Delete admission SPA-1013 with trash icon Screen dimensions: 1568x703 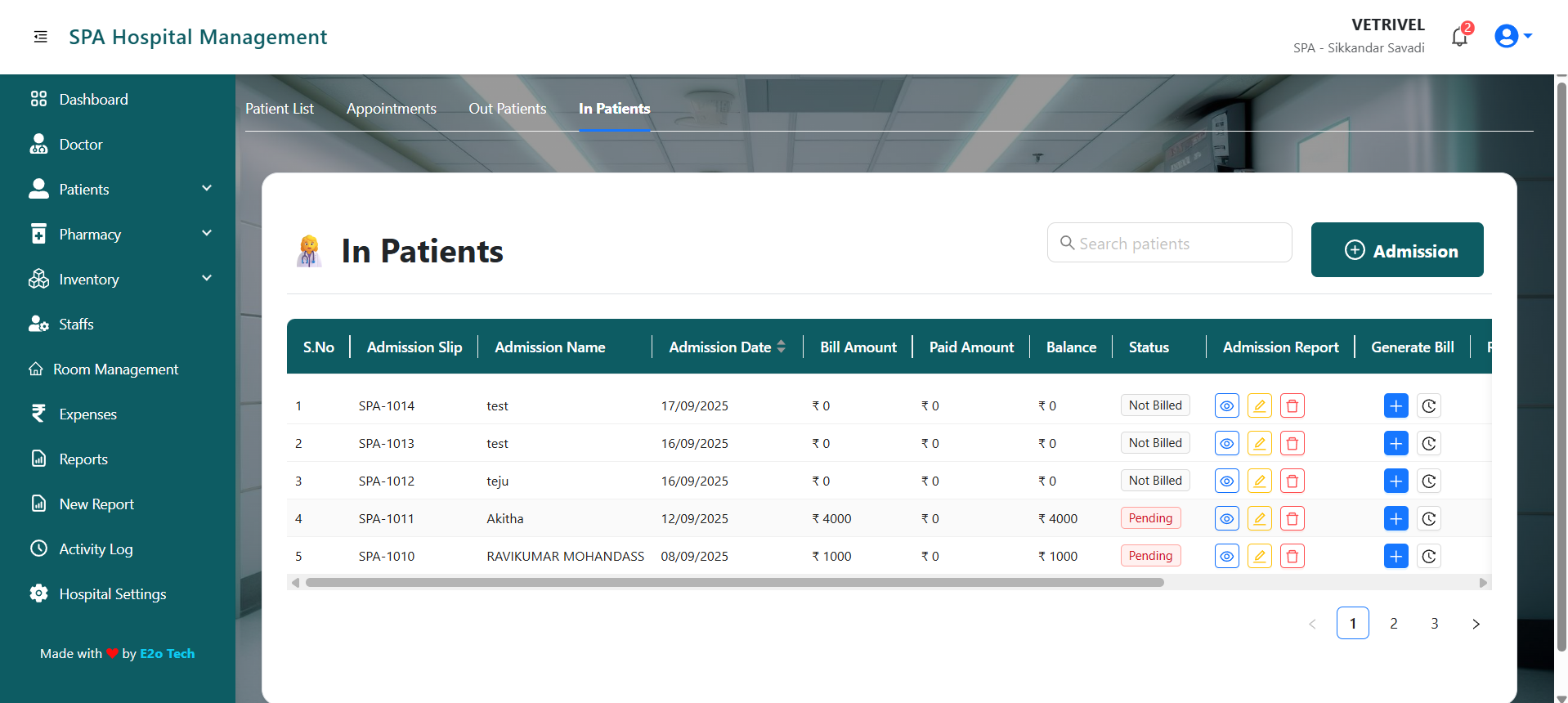click(1292, 444)
